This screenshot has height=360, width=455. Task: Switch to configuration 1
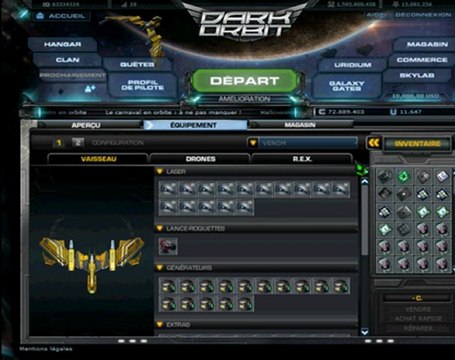point(59,143)
